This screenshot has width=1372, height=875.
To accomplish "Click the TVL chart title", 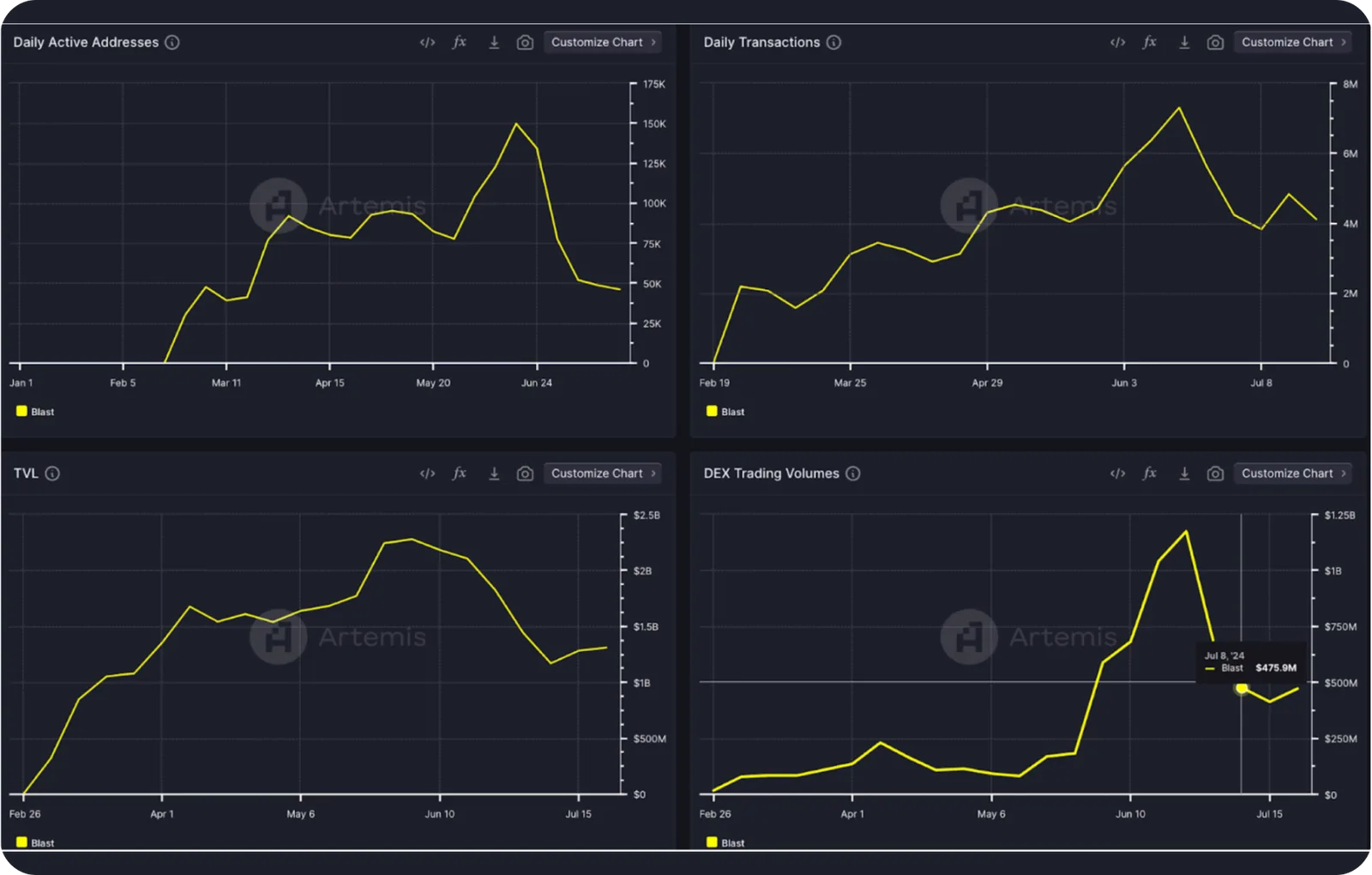I will click(26, 474).
